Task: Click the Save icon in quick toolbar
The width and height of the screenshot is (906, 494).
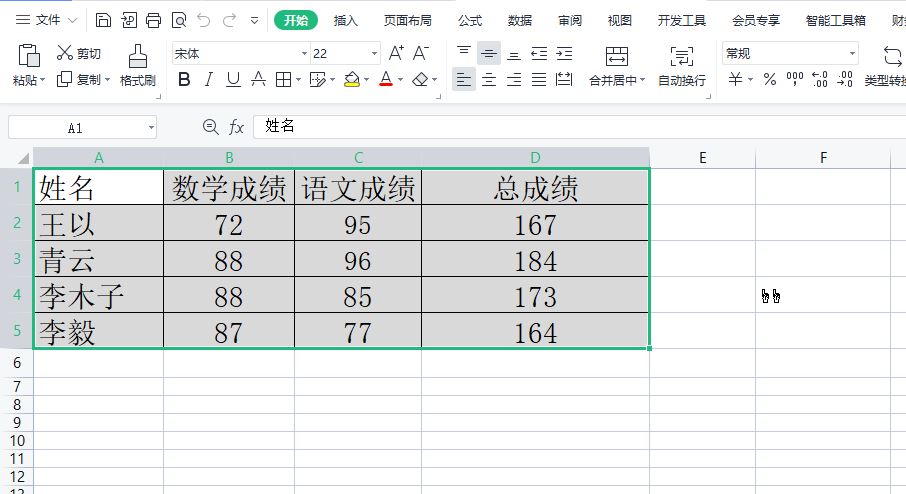Action: click(x=103, y=20)
